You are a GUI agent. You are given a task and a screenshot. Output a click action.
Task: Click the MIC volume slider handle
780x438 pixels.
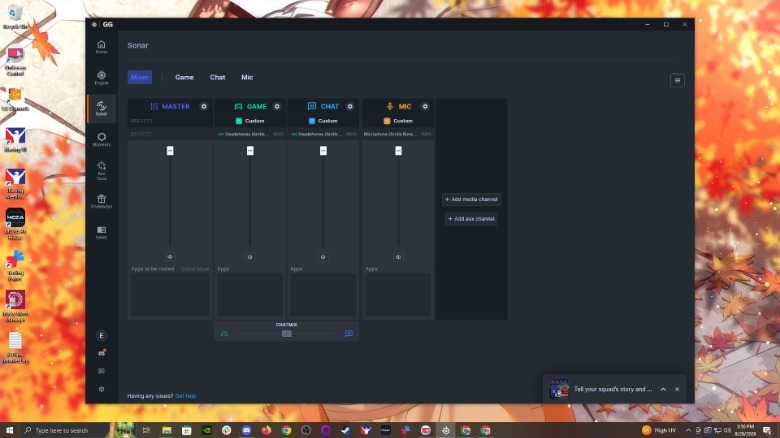click(398, 150)
